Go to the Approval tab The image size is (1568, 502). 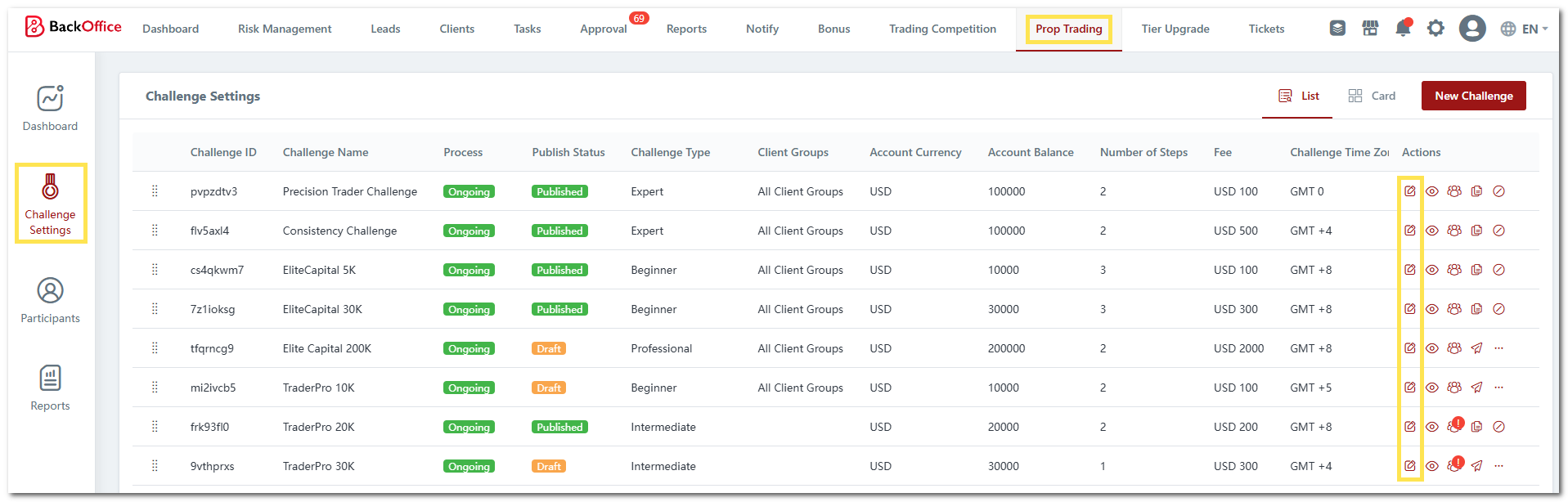point(604,29)
